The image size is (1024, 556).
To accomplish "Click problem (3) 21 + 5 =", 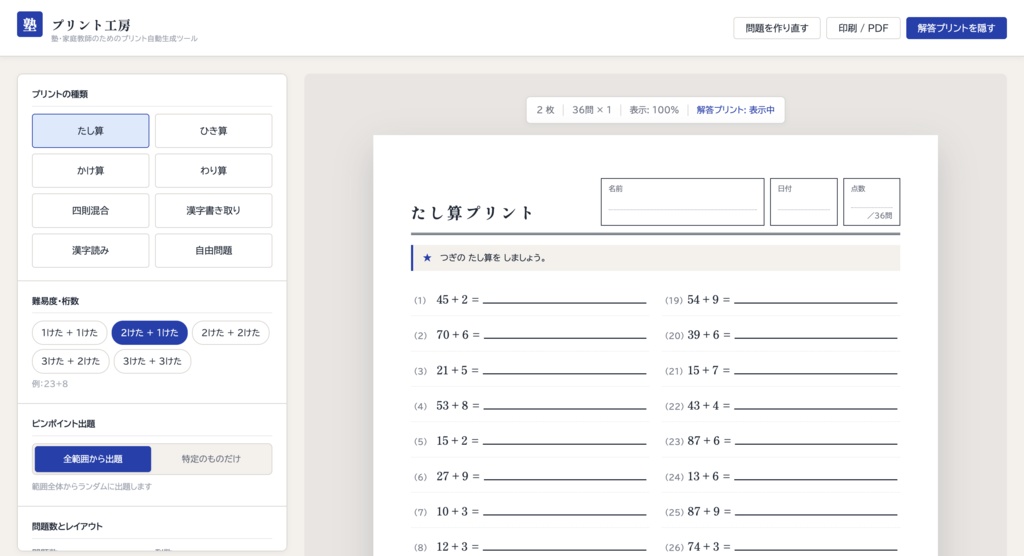I will [x=530, y=370].
